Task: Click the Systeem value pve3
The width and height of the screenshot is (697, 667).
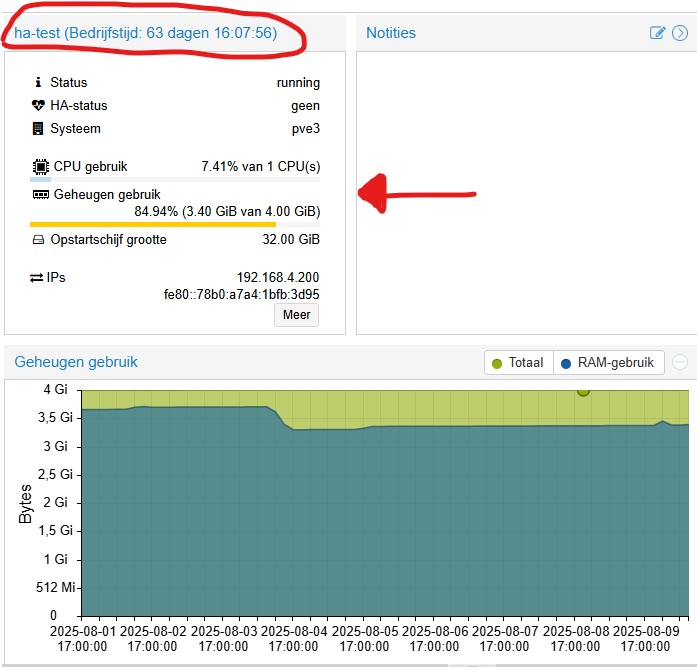Action: pos(305,128)
